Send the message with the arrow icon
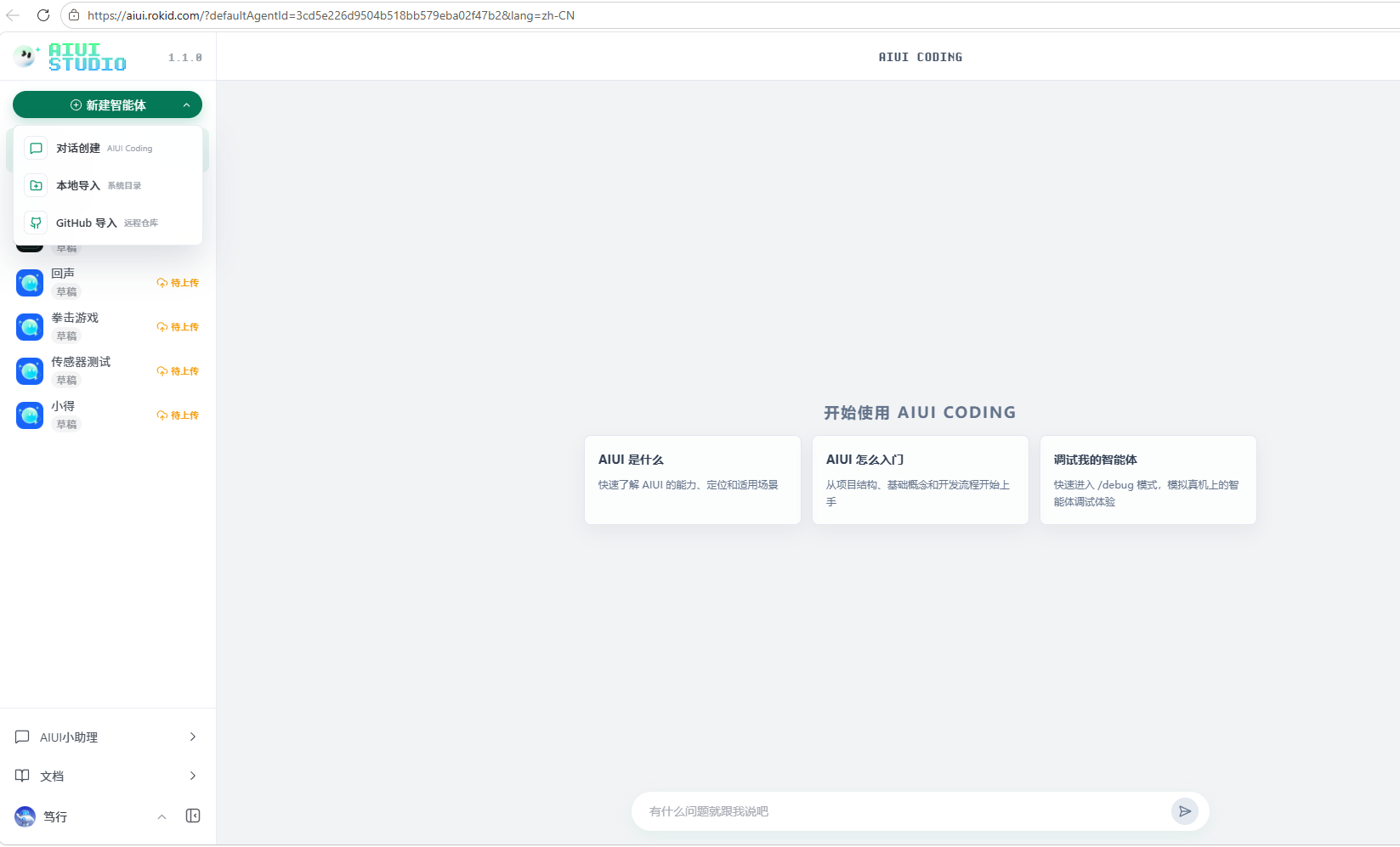1400x847 pixels. coord(1185,811)
